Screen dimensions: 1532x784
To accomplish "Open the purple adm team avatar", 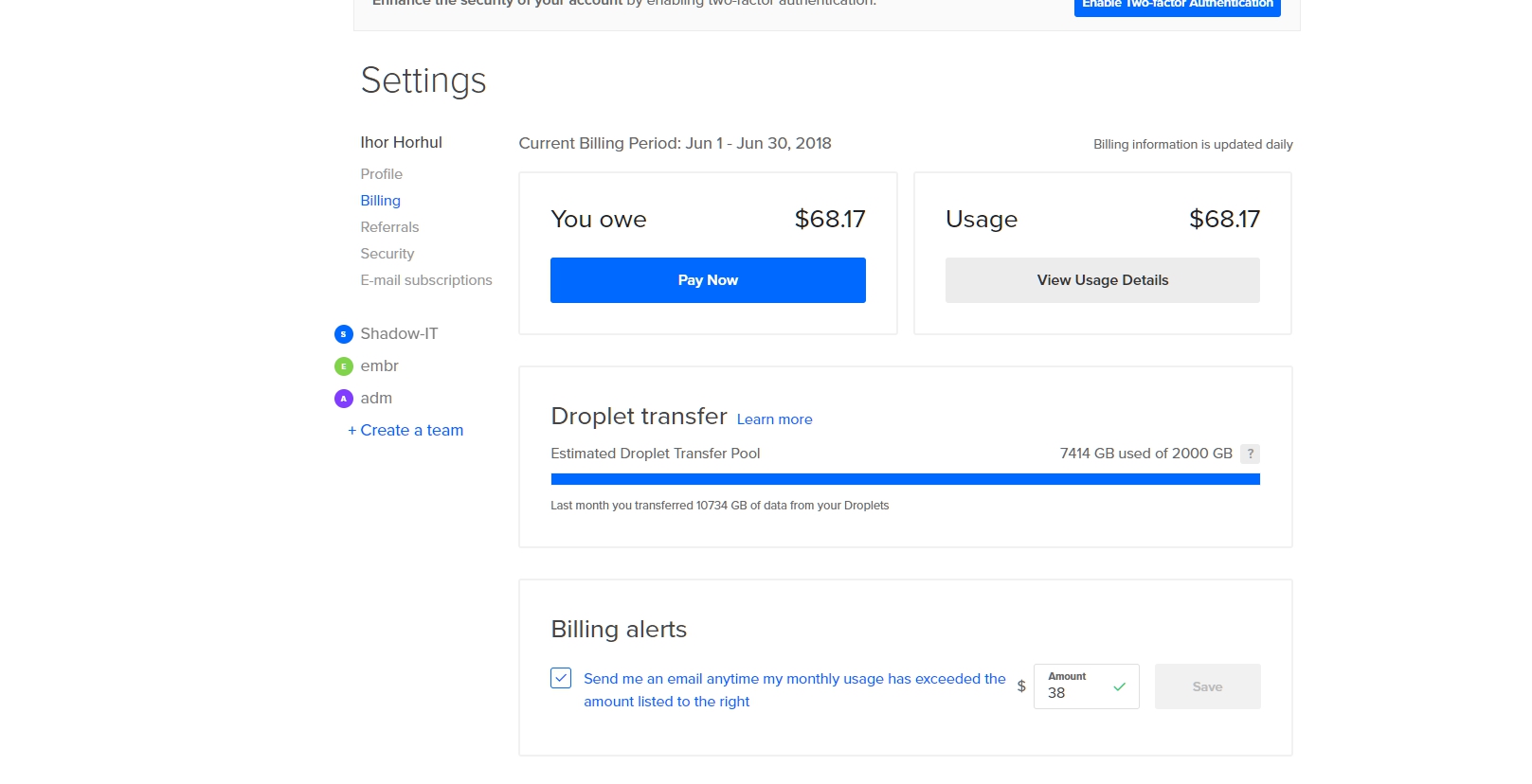I will (343, 399).
